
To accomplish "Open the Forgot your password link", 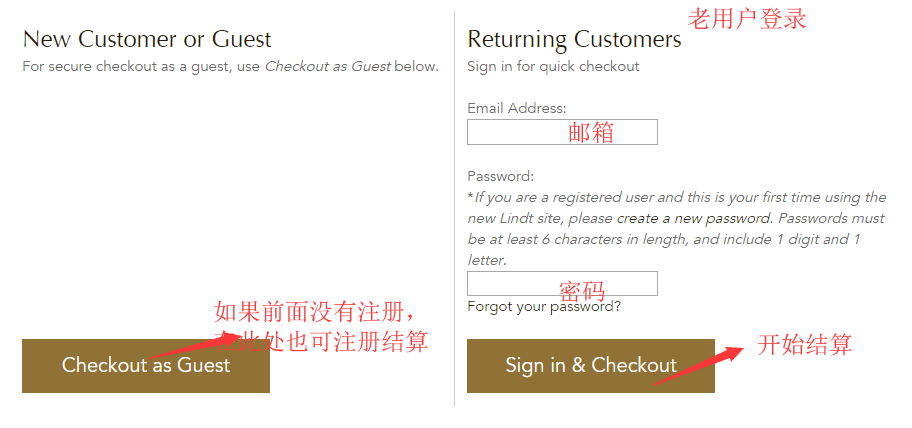I will [543, 307].
